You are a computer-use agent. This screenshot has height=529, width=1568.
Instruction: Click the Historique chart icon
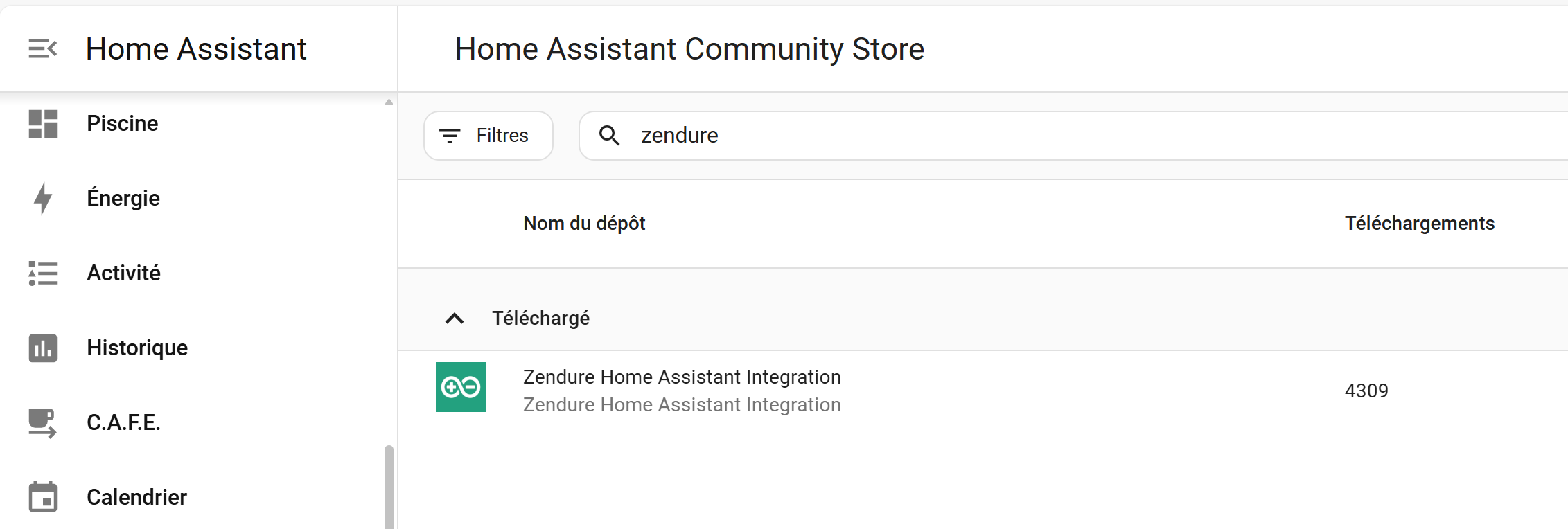coord(43,348)
